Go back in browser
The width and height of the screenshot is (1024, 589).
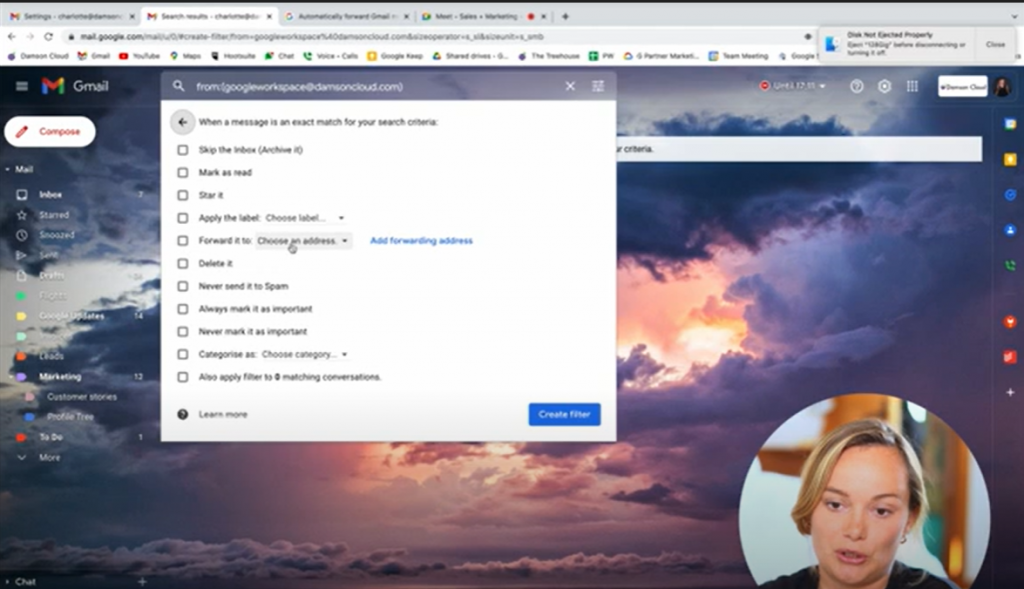11,37
